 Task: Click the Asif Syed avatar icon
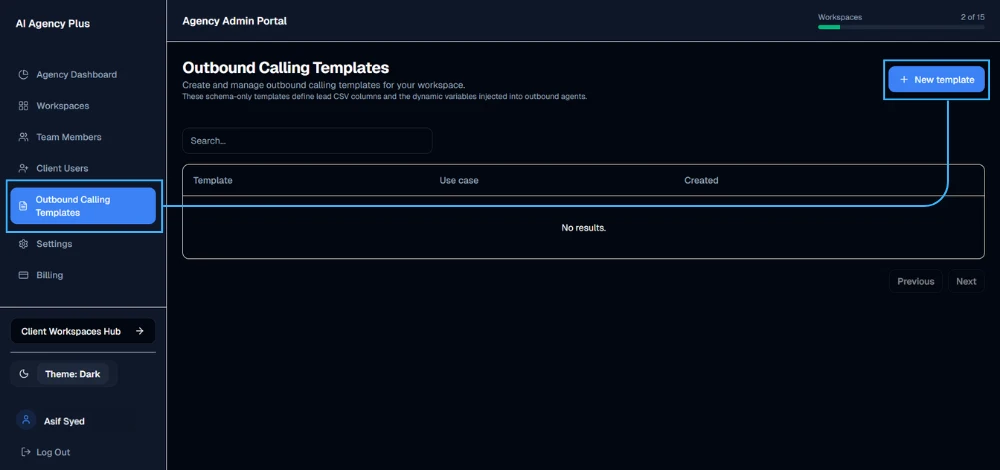tap(26, 420)
